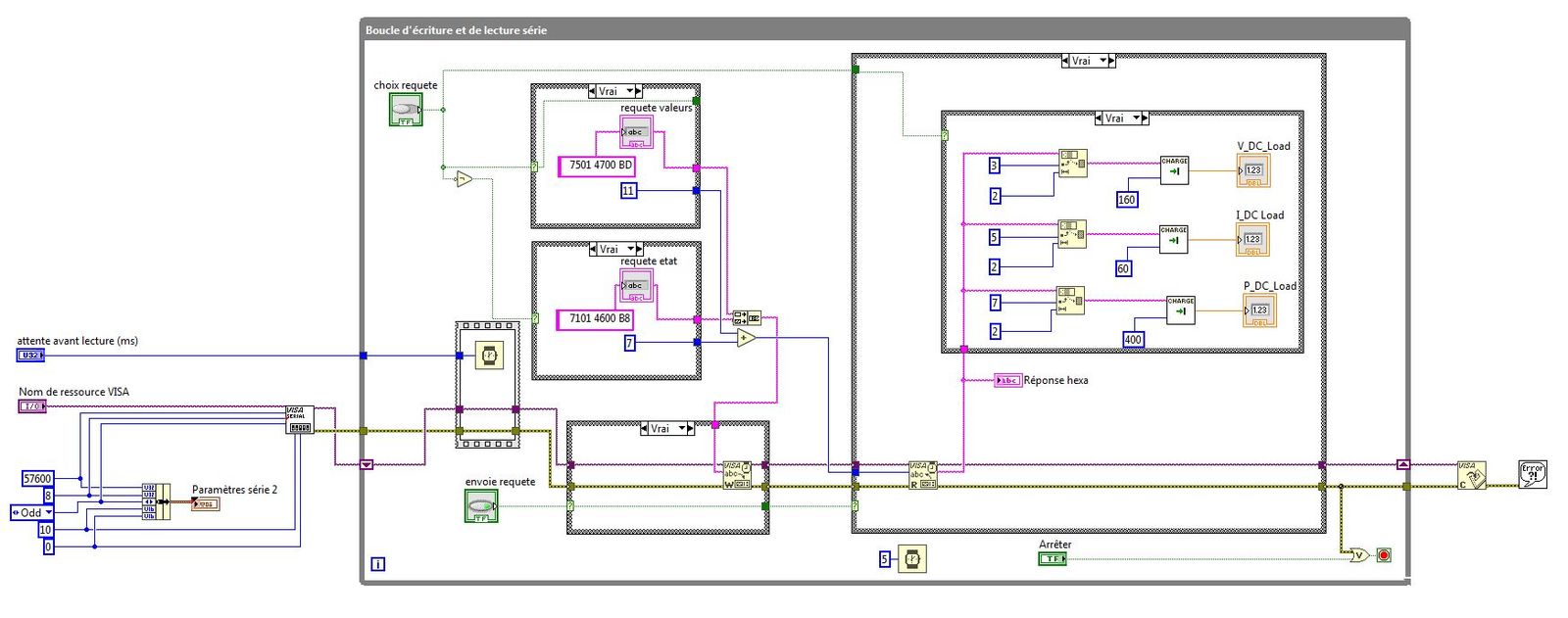Click the Simple Error Handler icon
This screenshot has width=1568, height=618.
coord(1532,474)
